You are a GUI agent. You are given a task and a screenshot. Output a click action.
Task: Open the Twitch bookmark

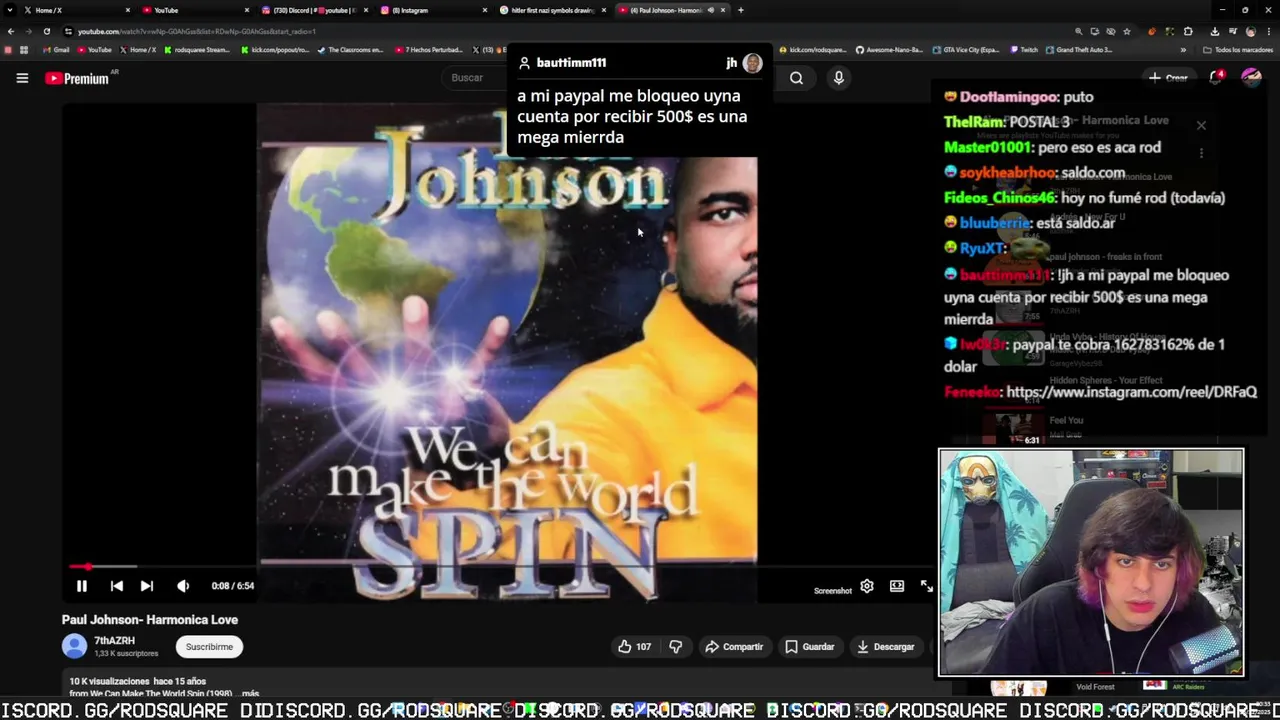[x=1024, y=50]
